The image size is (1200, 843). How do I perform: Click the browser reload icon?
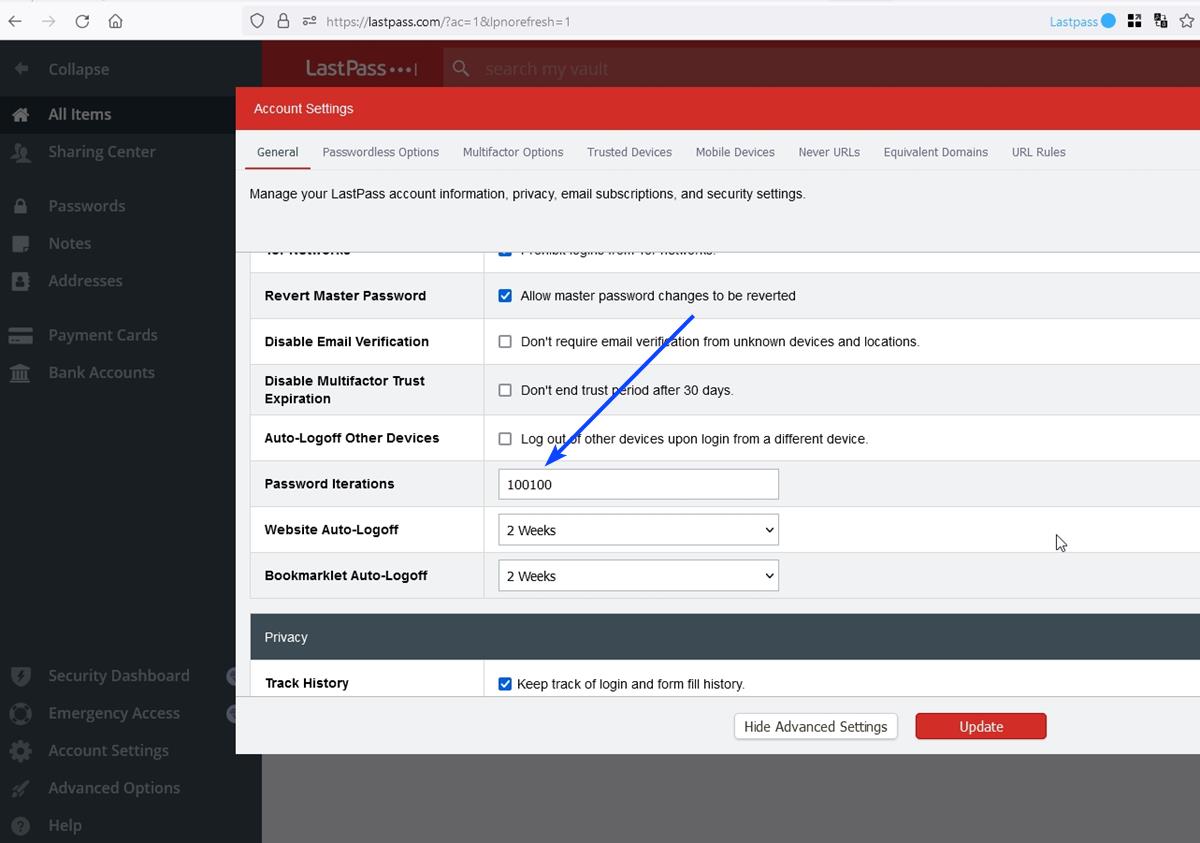click(82, 21)
